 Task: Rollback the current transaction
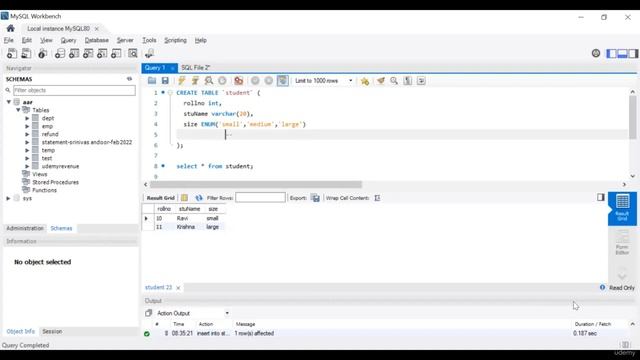point(269,81)
